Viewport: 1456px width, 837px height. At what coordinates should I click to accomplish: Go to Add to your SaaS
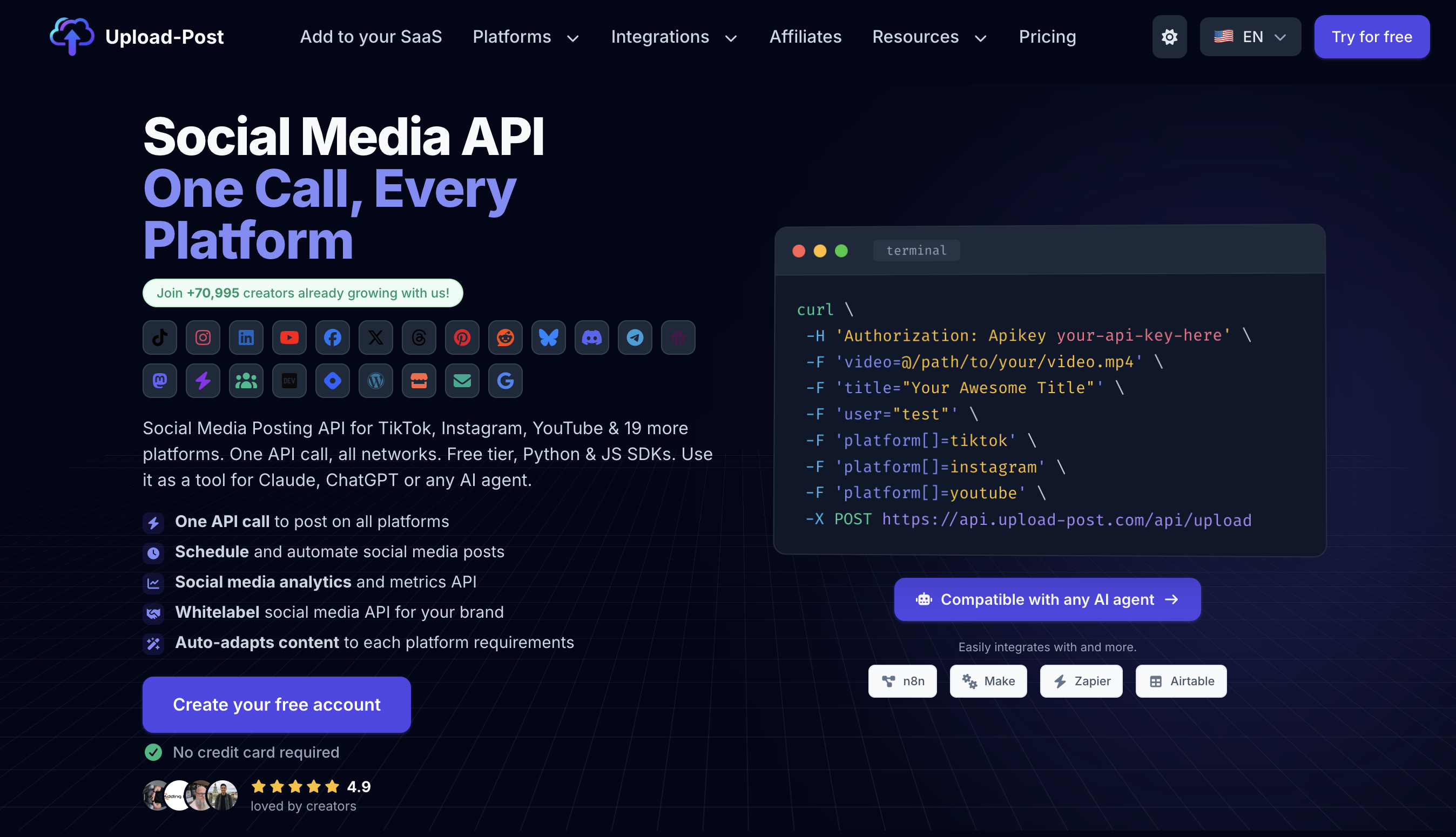point(371,37)
